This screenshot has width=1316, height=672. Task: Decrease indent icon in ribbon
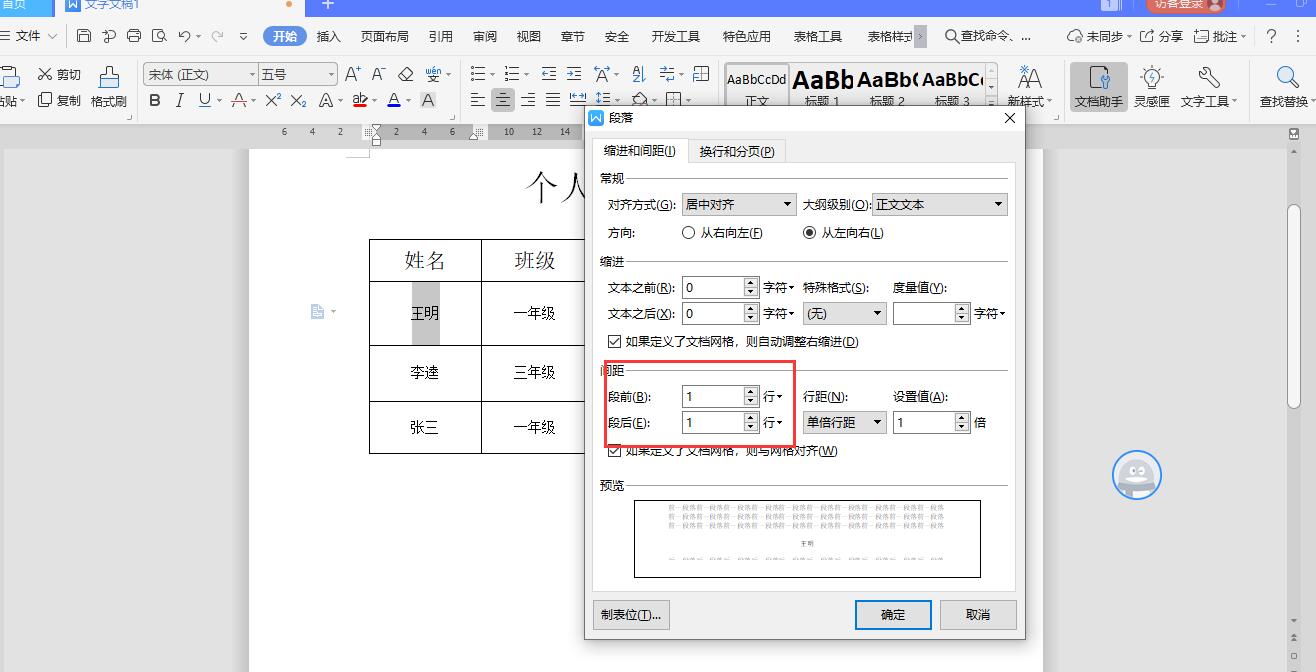click(x=548, y=74)
